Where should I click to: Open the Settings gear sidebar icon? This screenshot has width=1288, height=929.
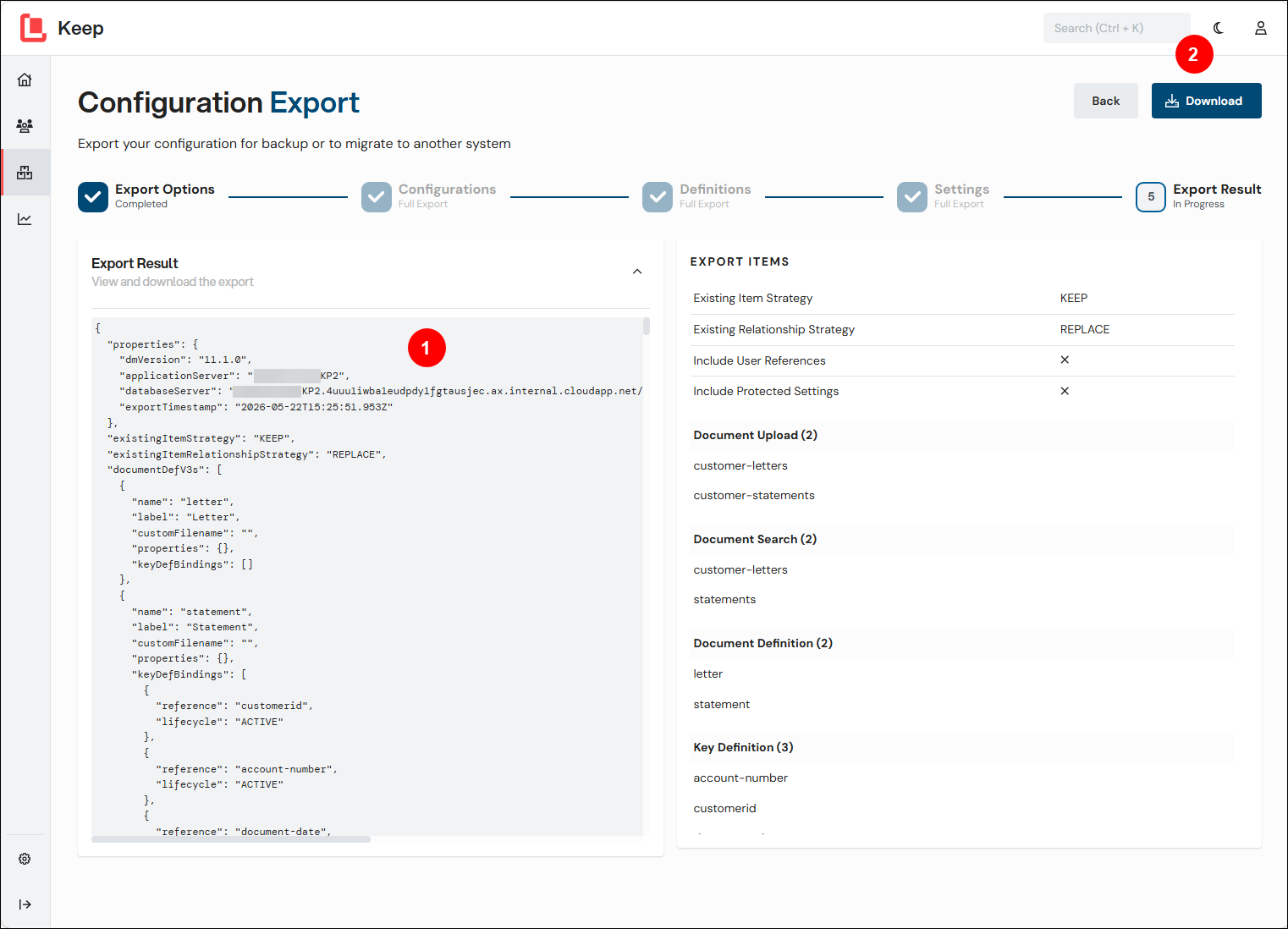pos(25,859)
